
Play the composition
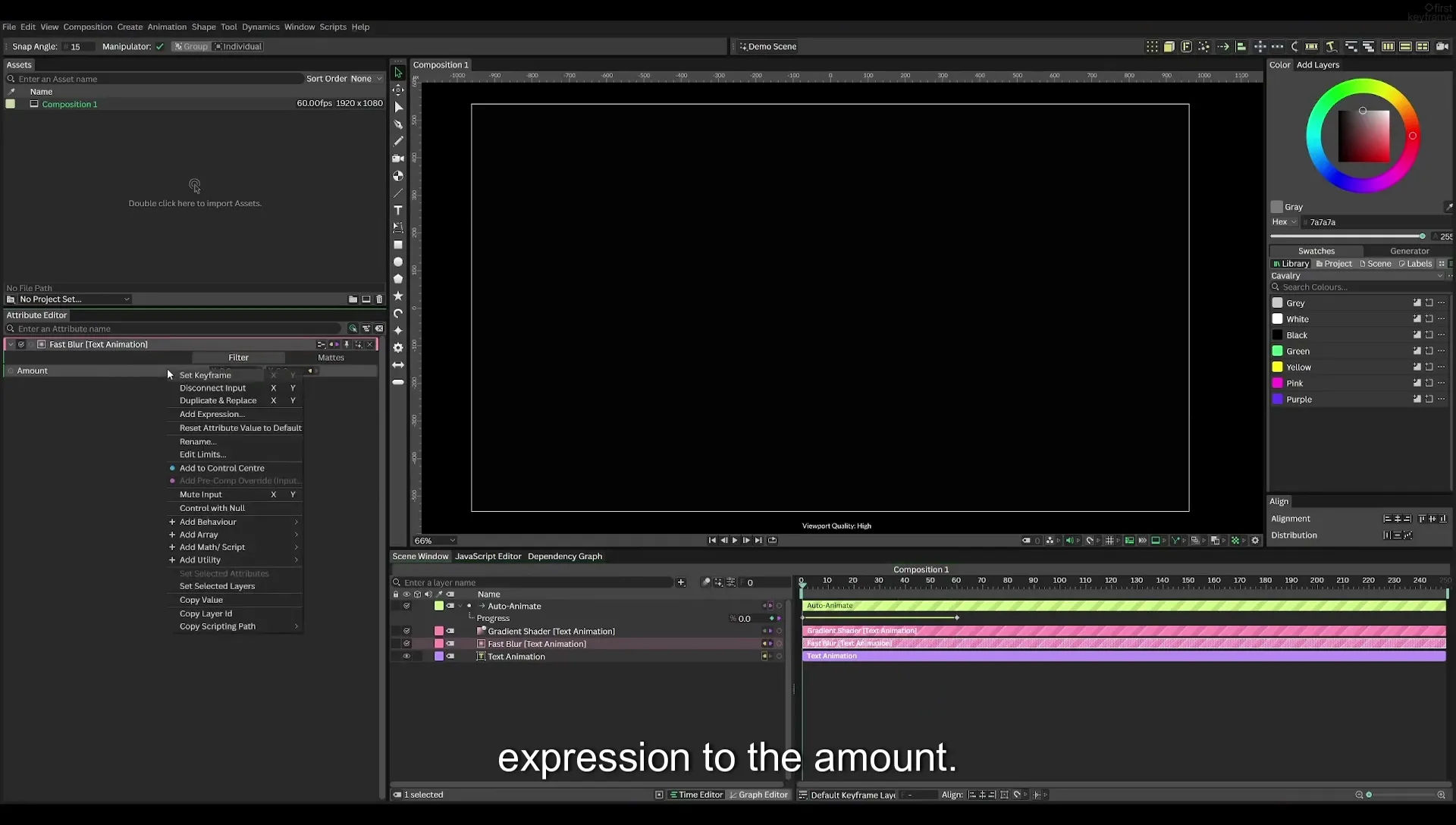tap(735, 541)
